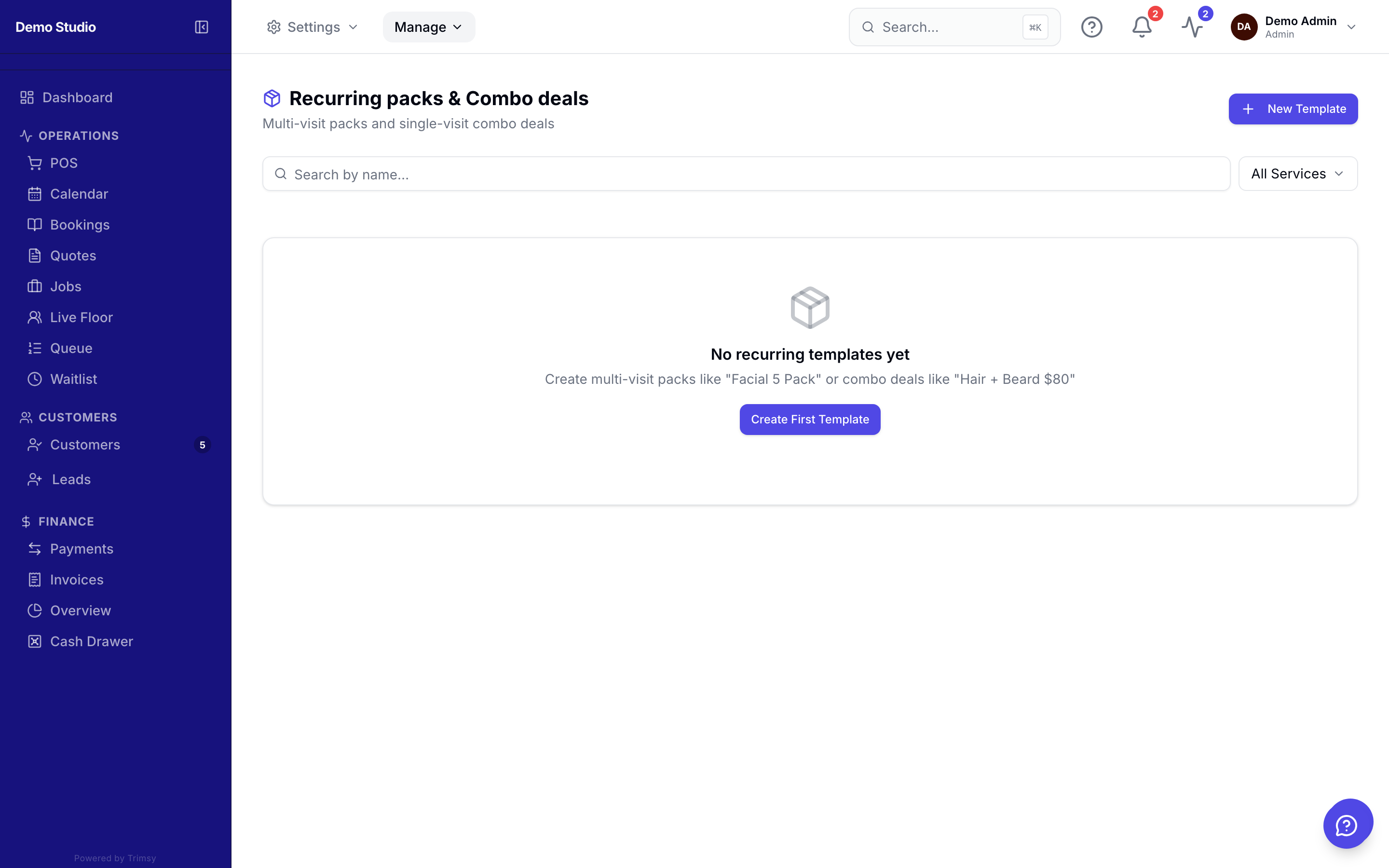Click the Cash Drawer icon
Screen dimensions: 1389x868
tap(34, 641)
